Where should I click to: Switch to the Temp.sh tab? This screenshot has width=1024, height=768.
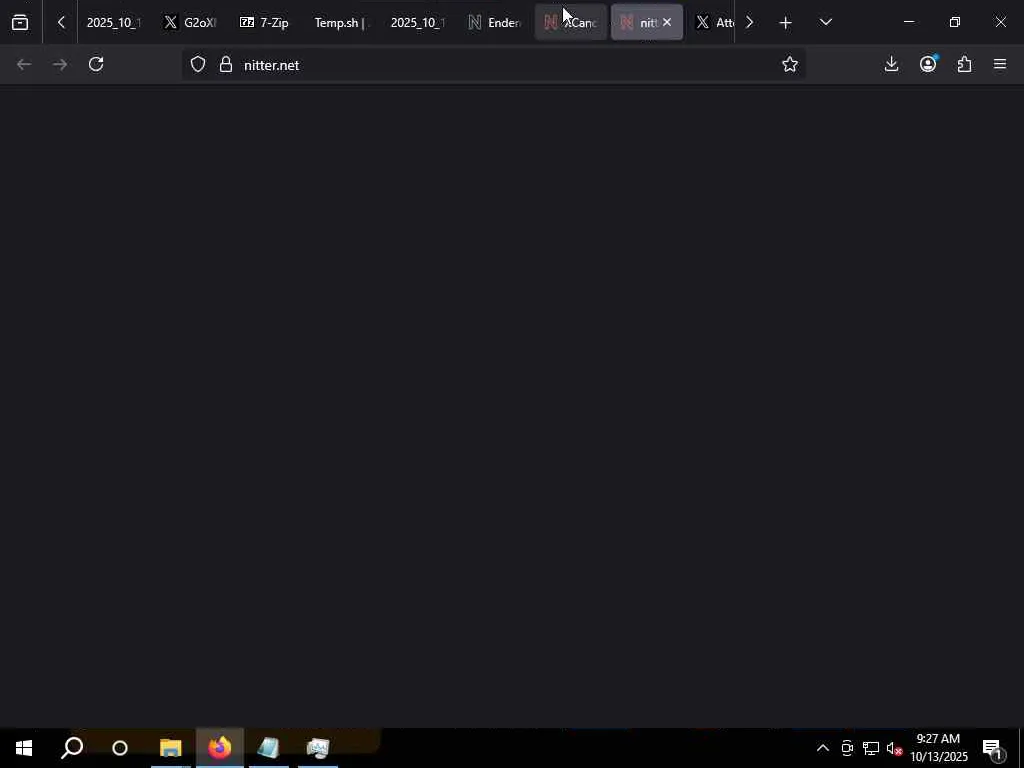click(342, 23)
